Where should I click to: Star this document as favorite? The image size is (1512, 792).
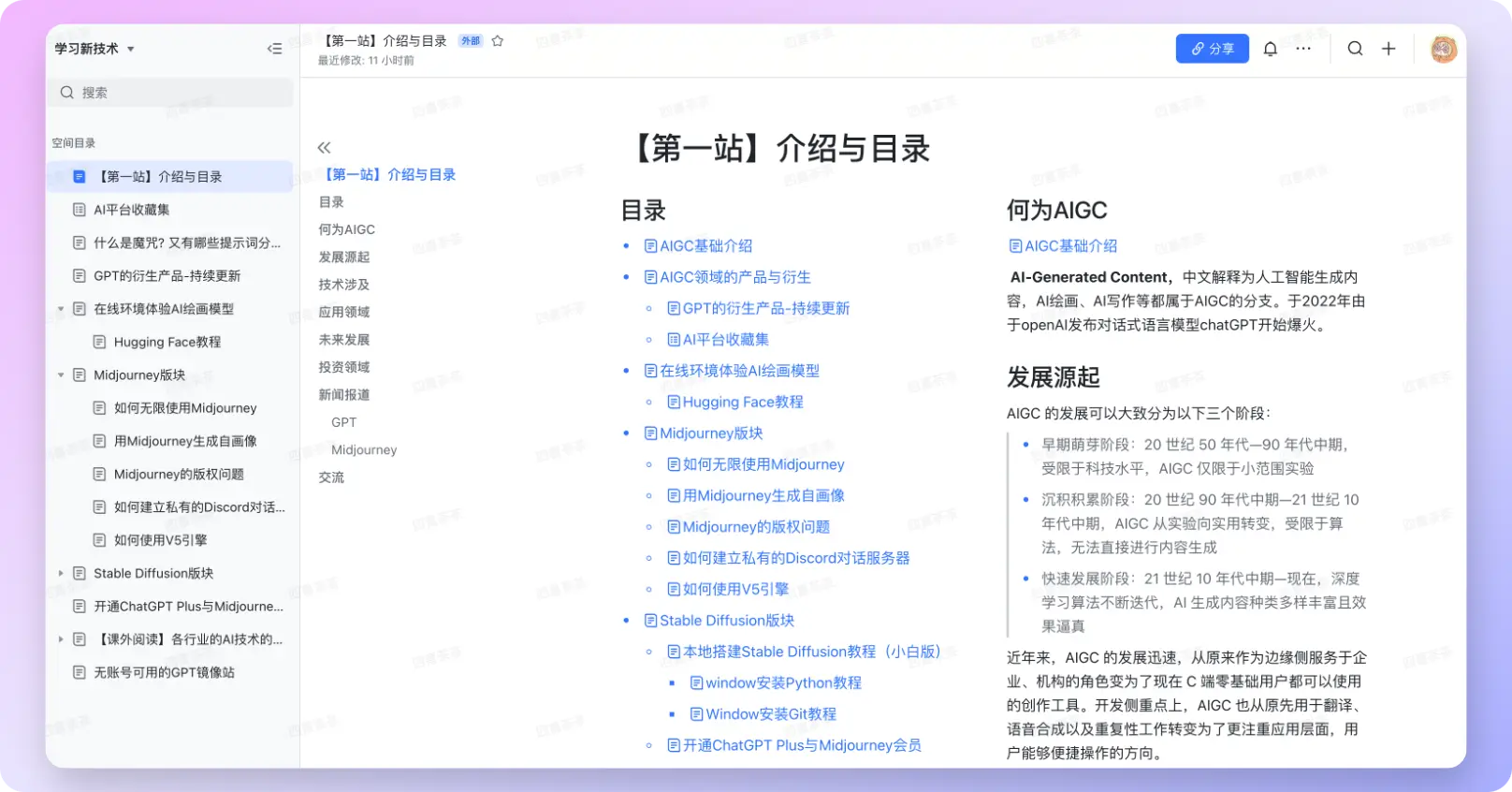click(498, 41)
